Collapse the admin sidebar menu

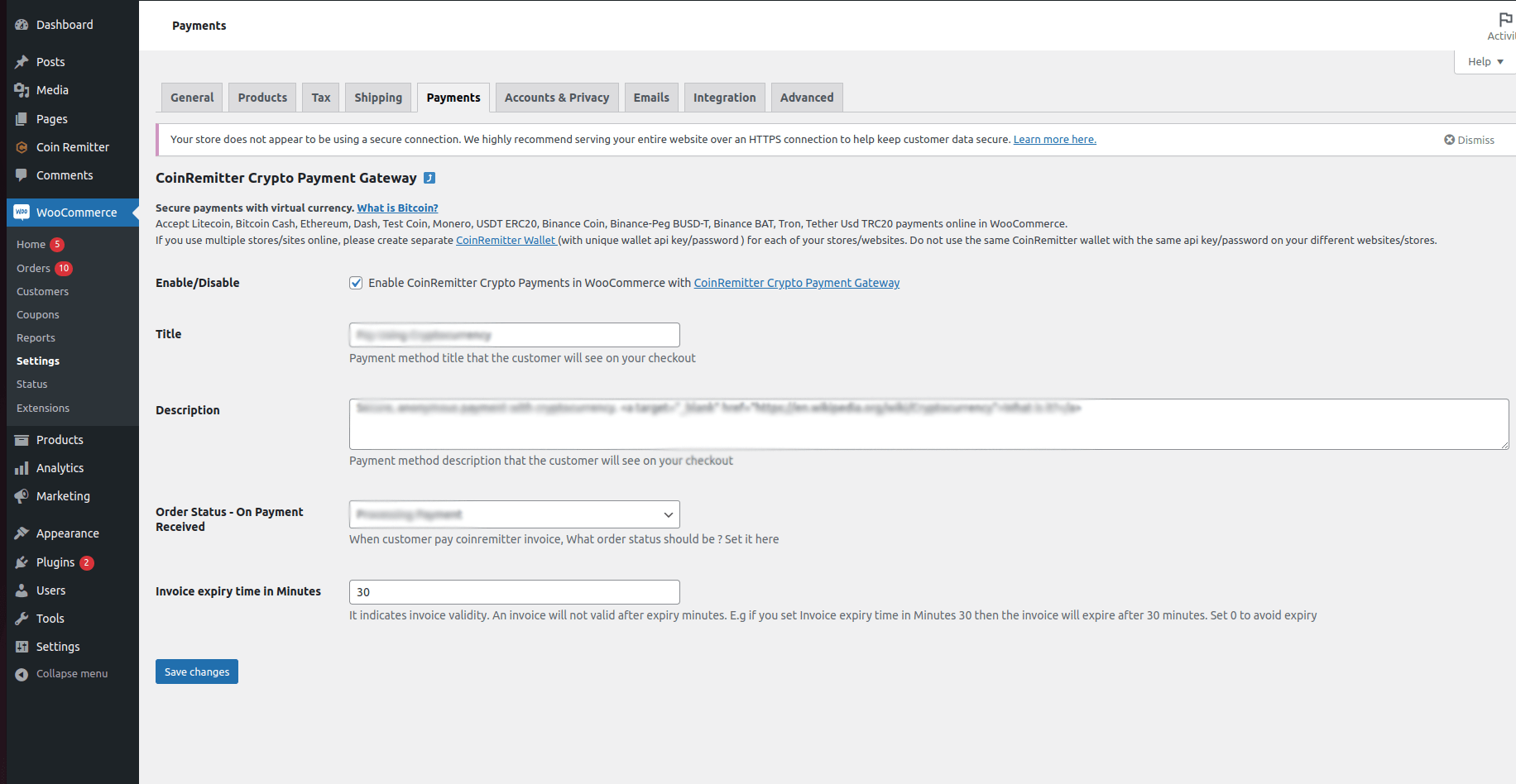(71, 673)
